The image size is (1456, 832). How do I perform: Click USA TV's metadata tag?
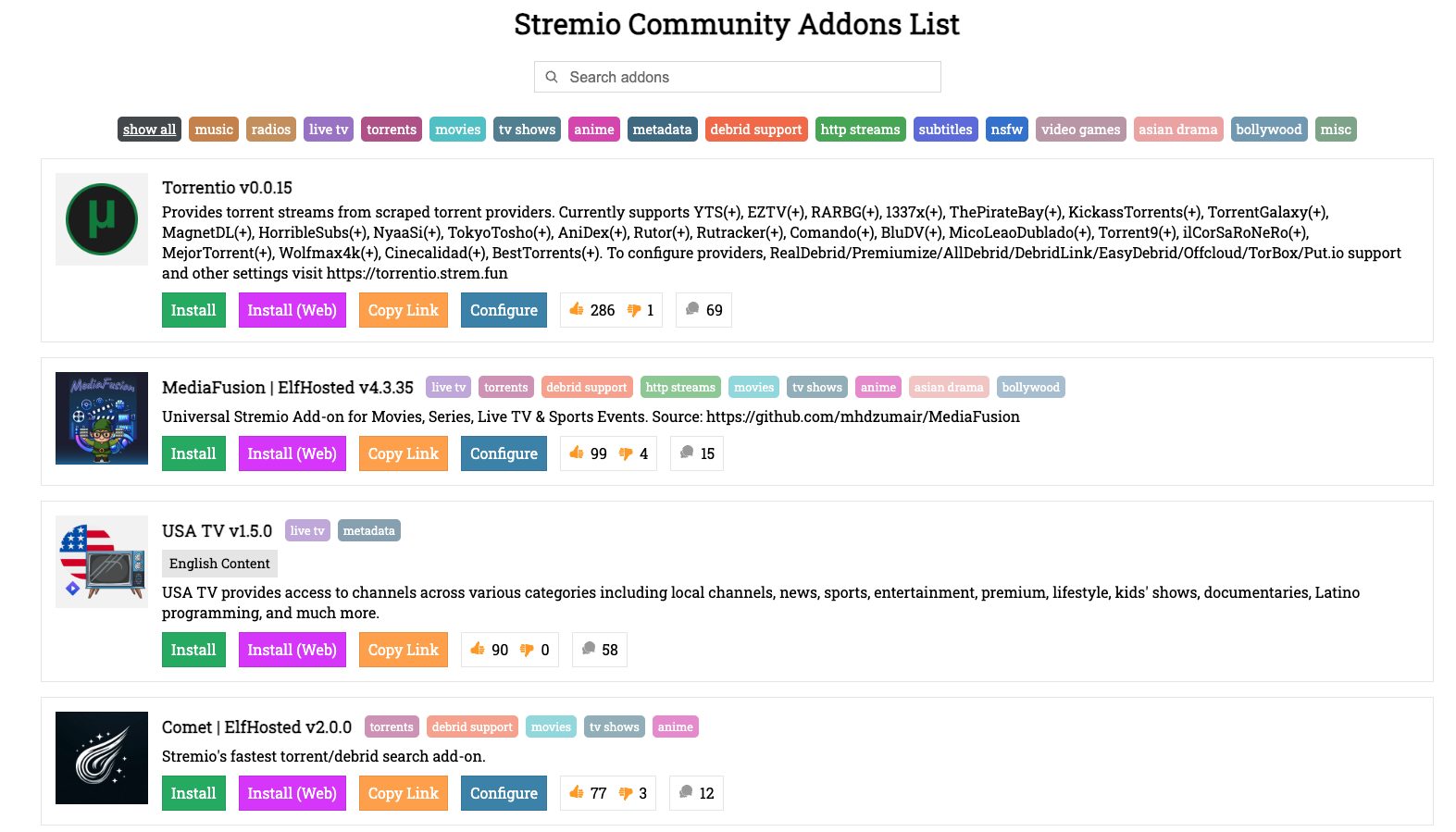(x=369, y=530)
